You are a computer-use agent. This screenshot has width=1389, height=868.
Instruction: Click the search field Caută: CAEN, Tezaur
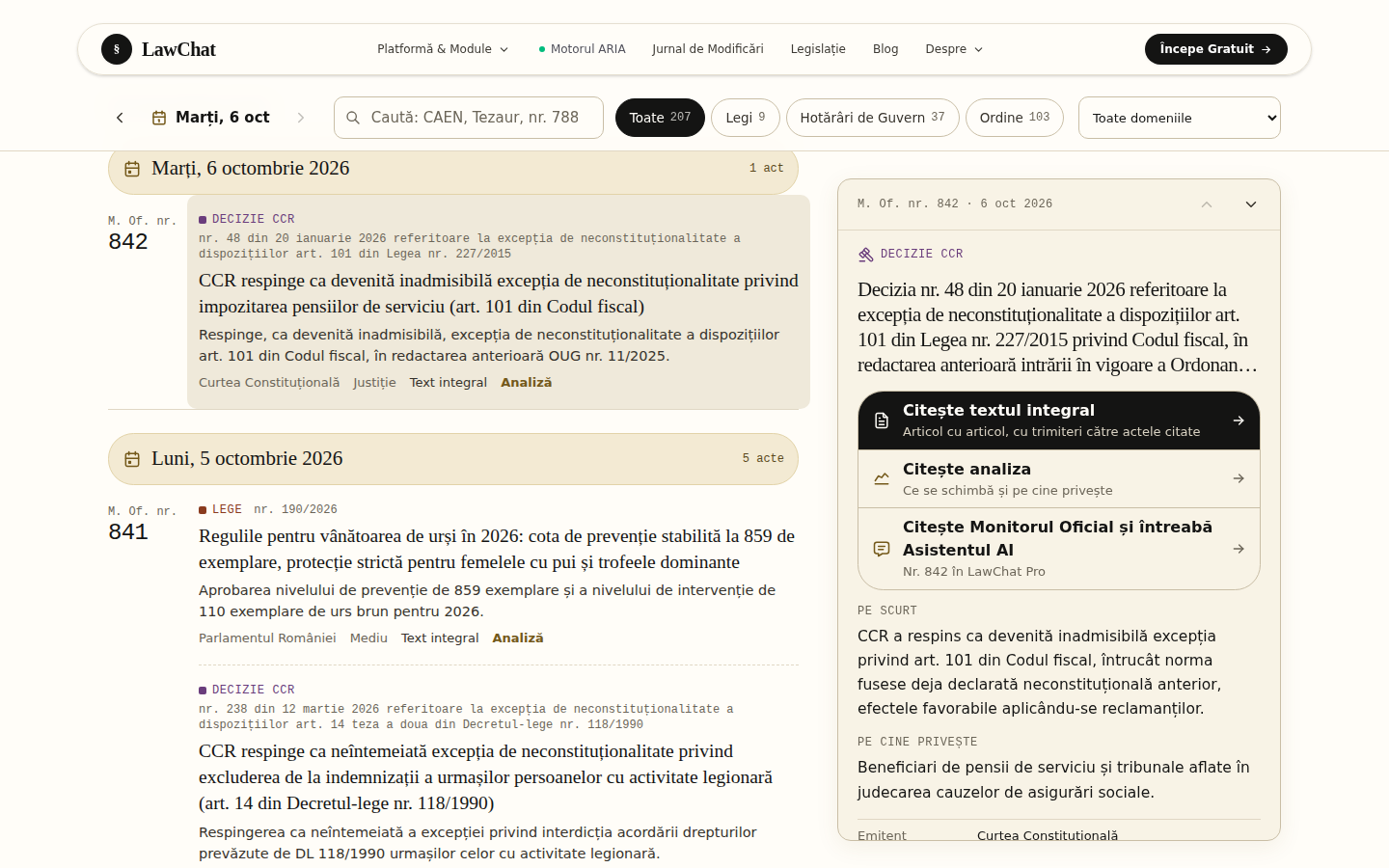469,118
